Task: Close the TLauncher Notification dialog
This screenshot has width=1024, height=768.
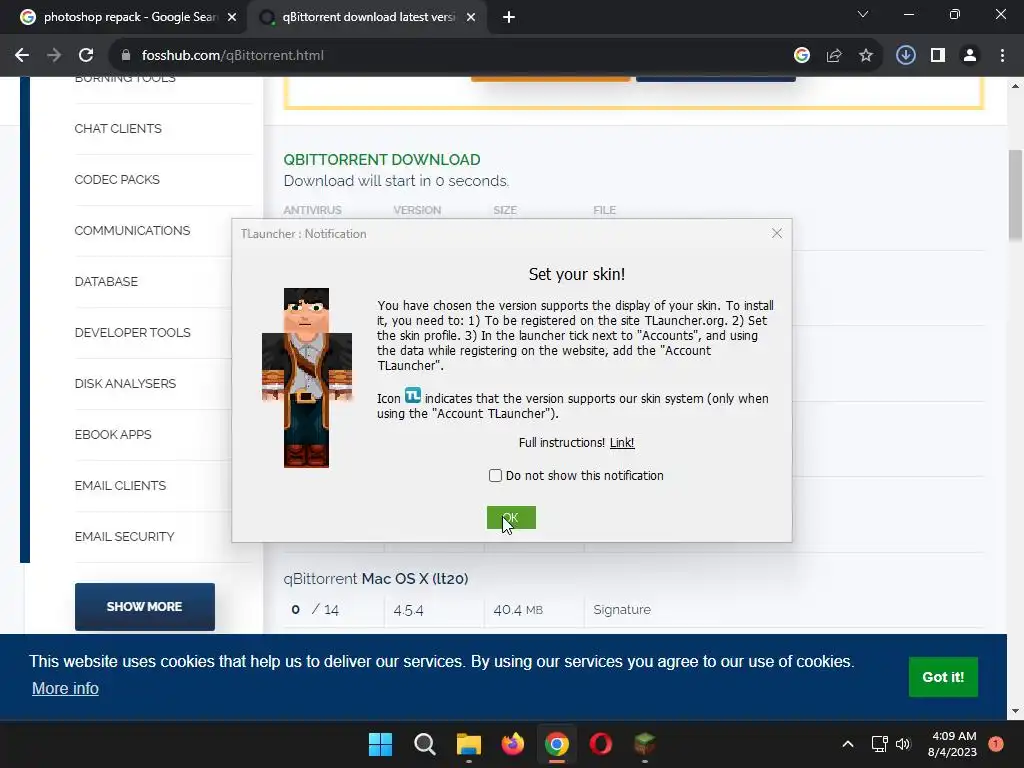Action: coord(776,233)
